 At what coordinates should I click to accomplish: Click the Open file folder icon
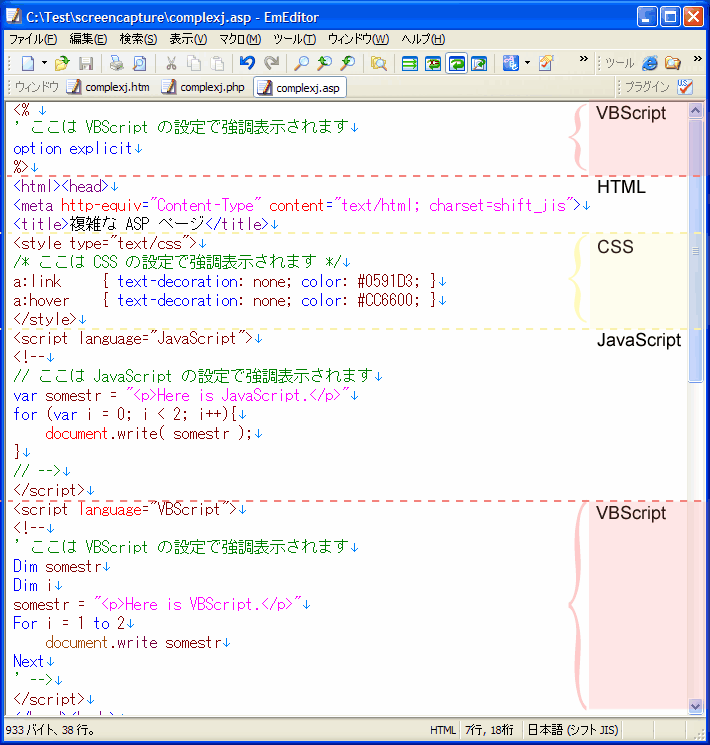point(62,63)
